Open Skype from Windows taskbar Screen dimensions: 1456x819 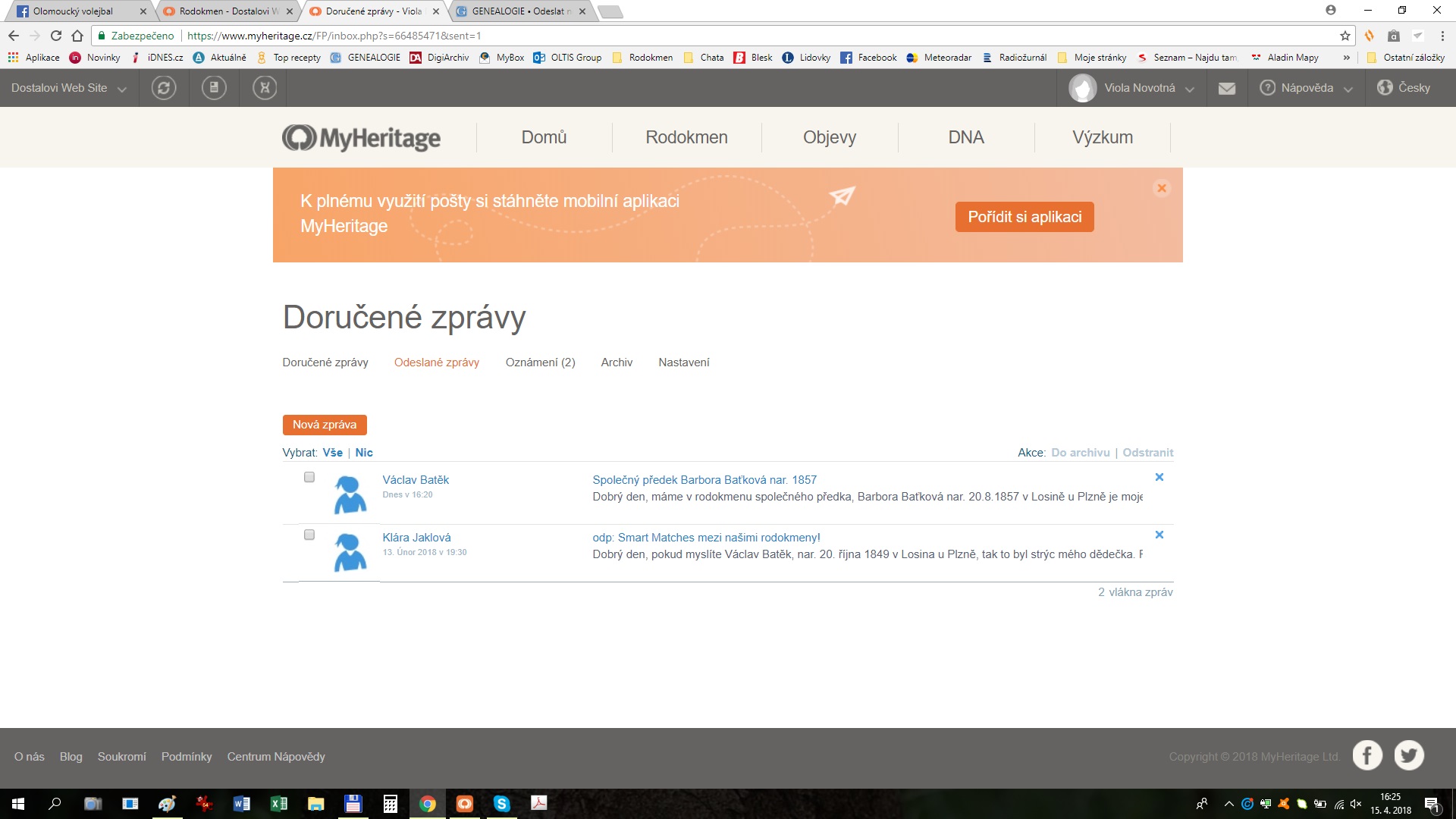coord(501,804)
